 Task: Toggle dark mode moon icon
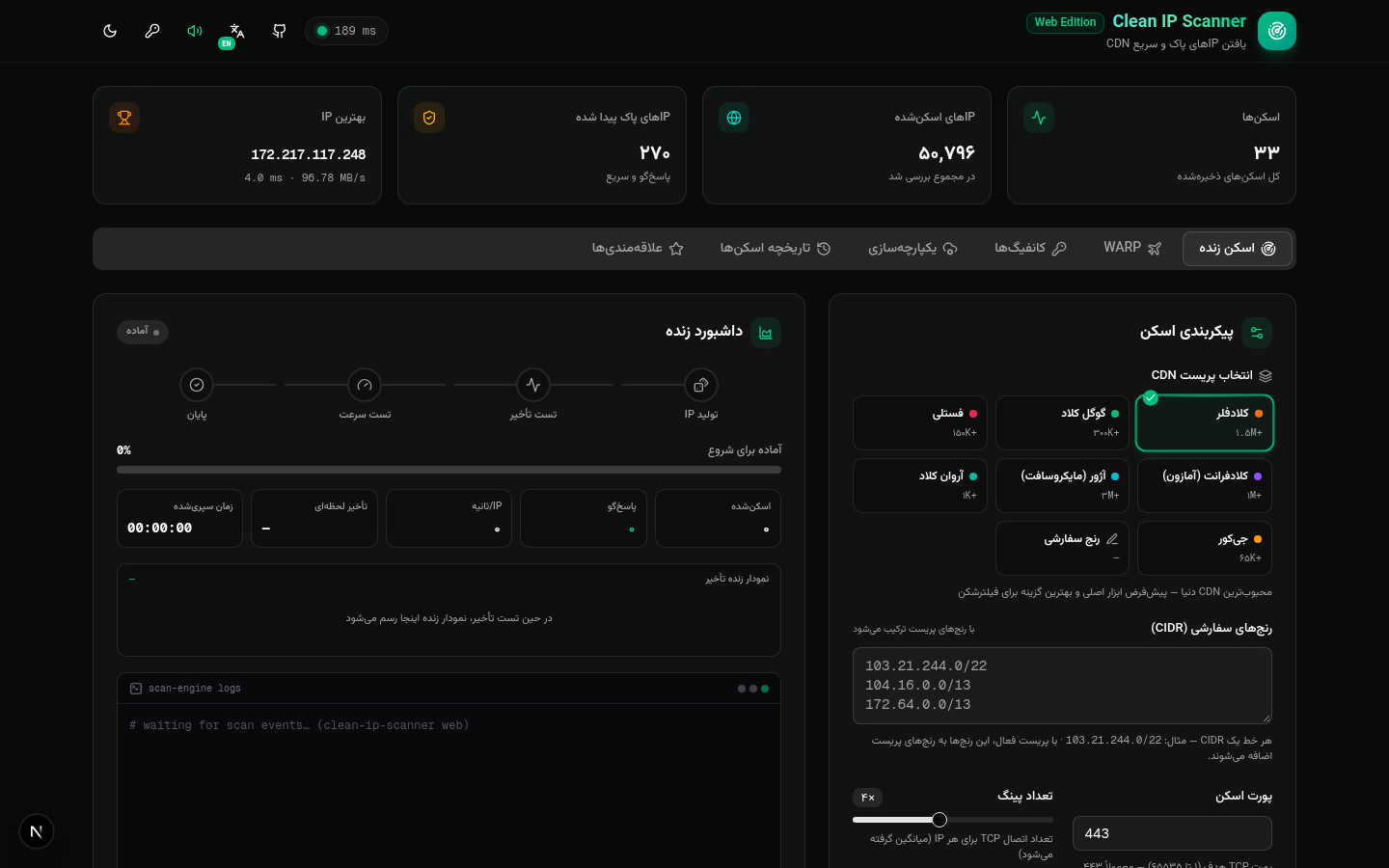click(x=110, y=31)
